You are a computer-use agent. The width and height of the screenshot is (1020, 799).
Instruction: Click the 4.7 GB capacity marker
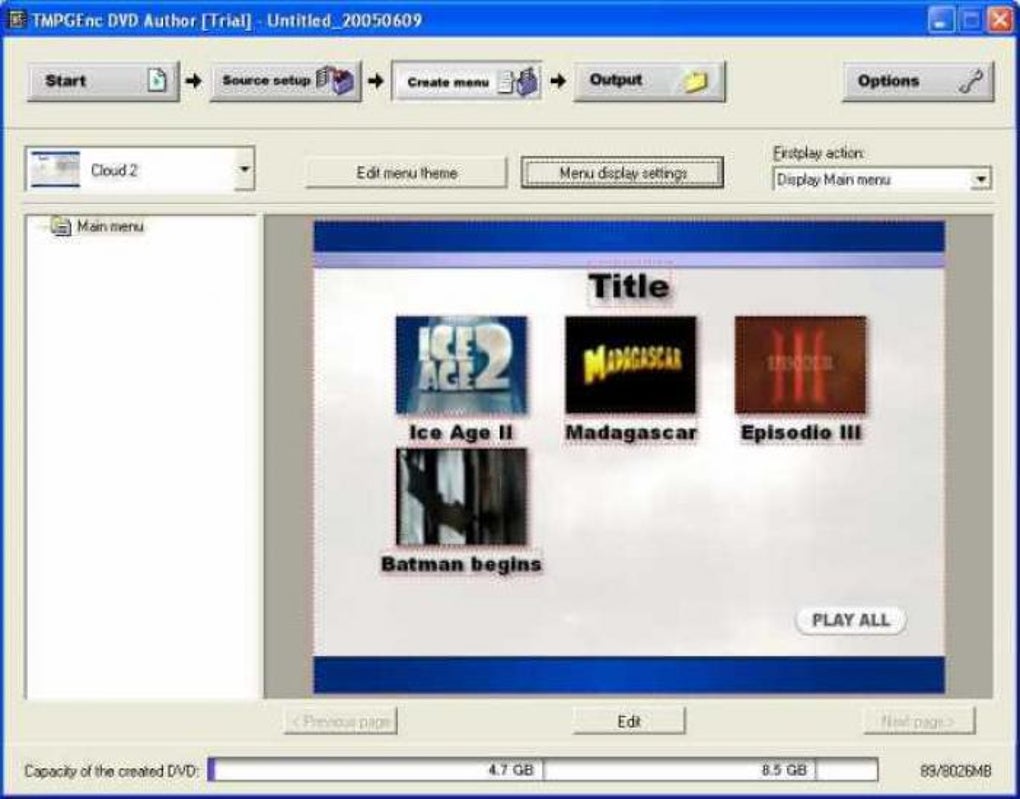[x=511, y=770]
